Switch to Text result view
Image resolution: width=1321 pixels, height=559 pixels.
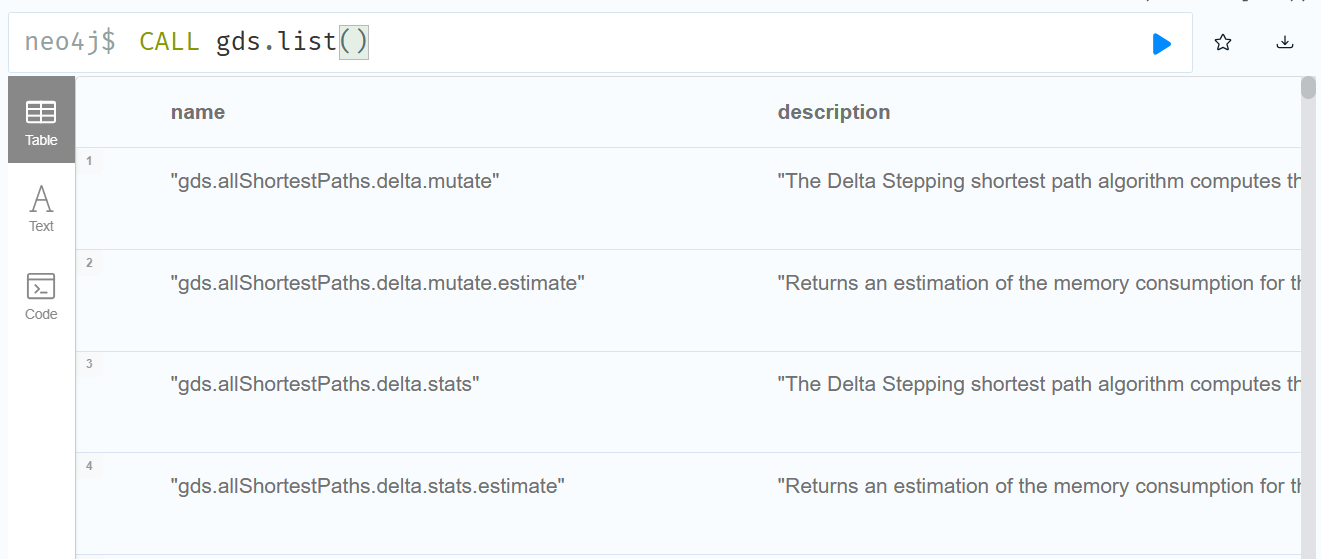tap(41, 208)
